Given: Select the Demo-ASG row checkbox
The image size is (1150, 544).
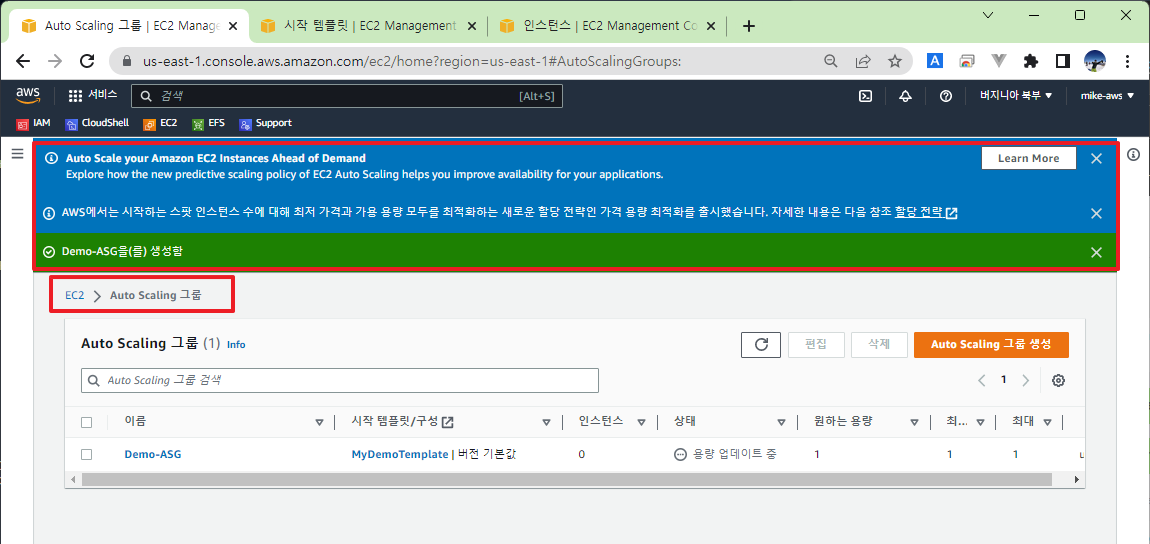Looking at the screenshot, I should [x=87, y=455].
